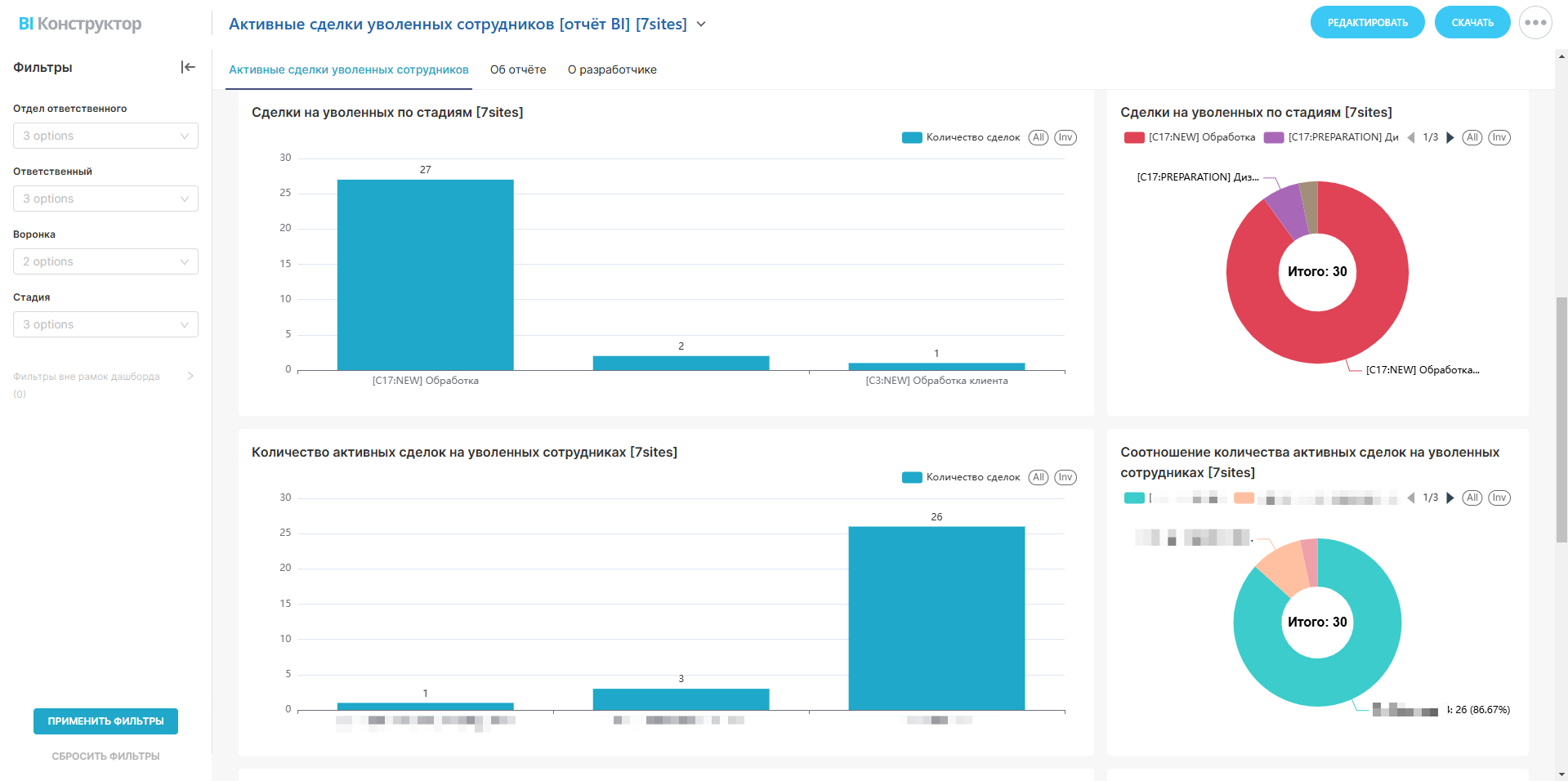Viewport: 1568px width, 781px height.
Task: Click the ПРИМЕНИТЬ ФИЛЬТРЫ button
Action: [105, 721]
